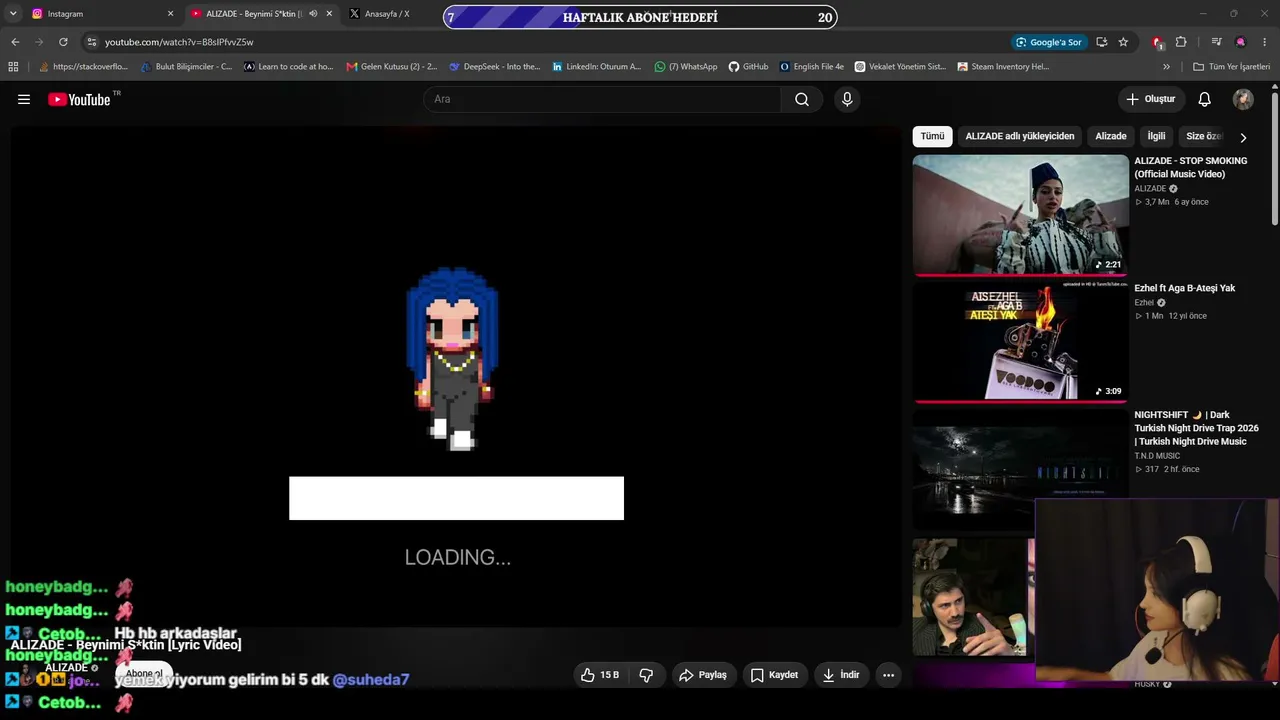Click the Paylaş share button

pos(703,675)
